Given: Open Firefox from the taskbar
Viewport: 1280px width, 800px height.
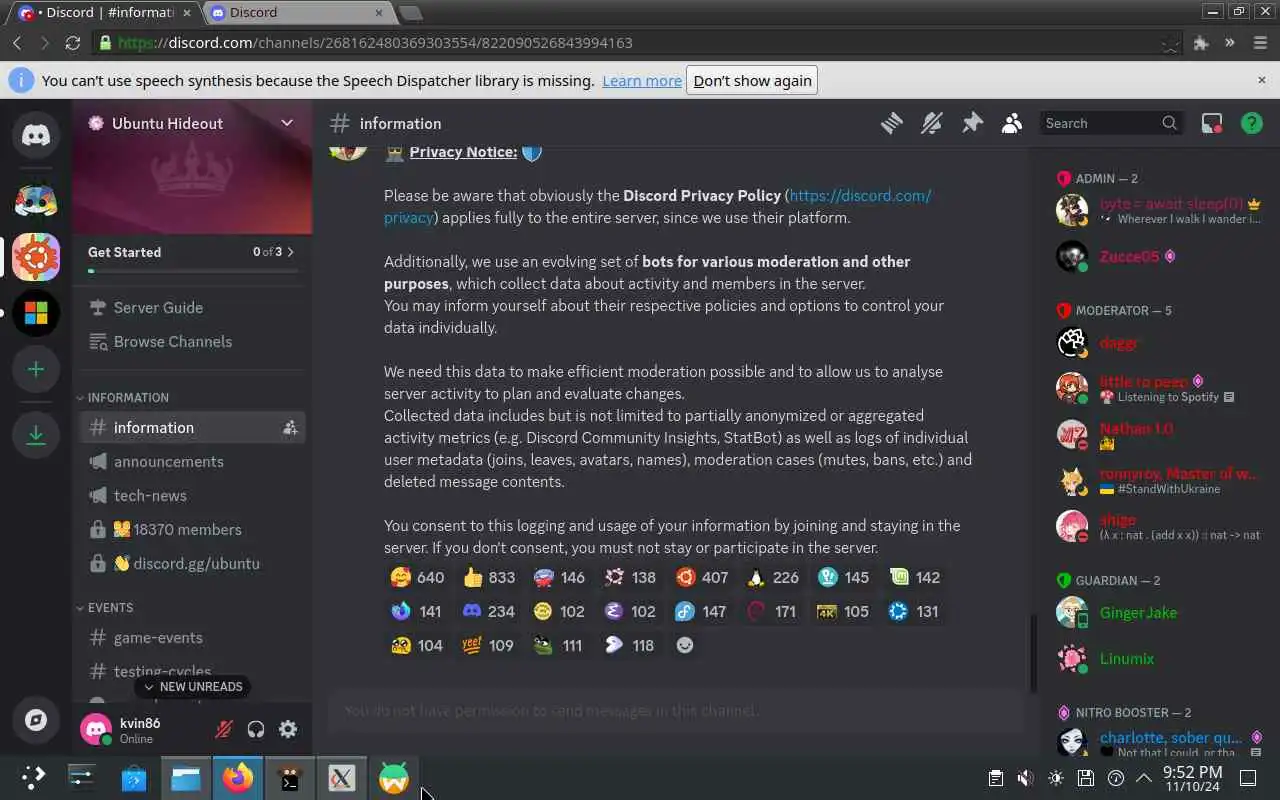Looking at the screenshot, I should pyautogui.click(x=238, y=778).
